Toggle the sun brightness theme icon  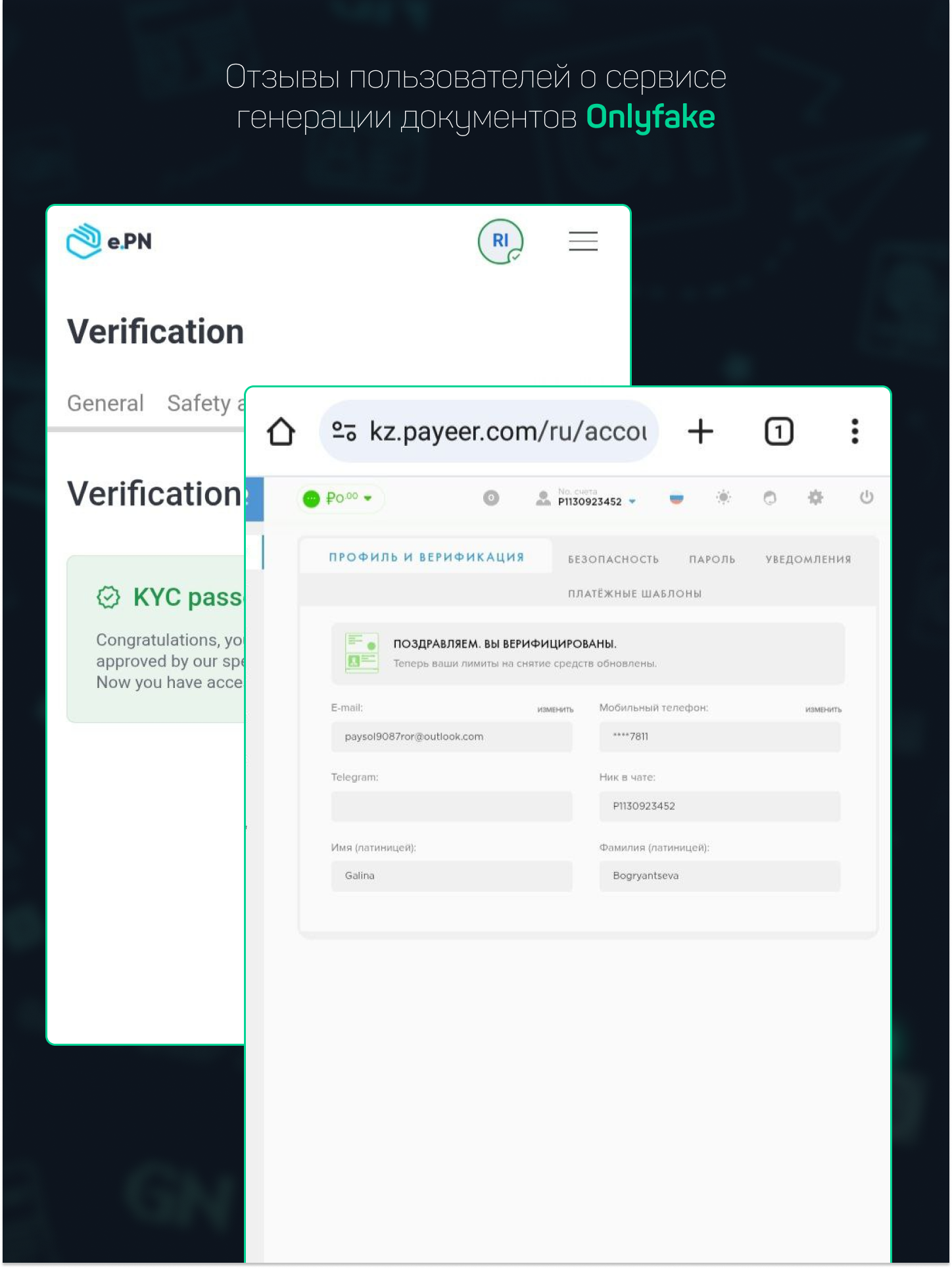coord(723,498)
